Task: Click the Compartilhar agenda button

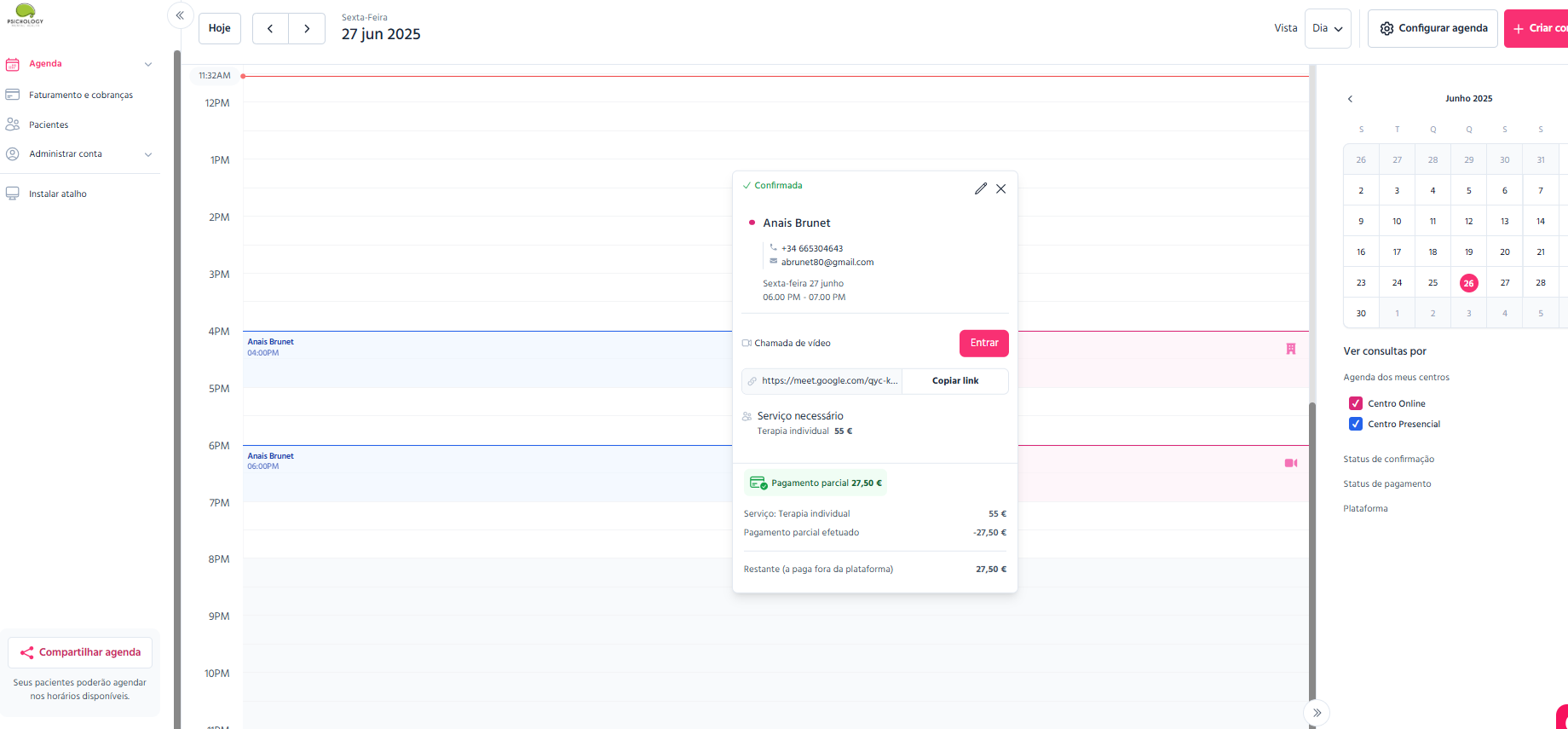Action: click(x=80, y=652)
